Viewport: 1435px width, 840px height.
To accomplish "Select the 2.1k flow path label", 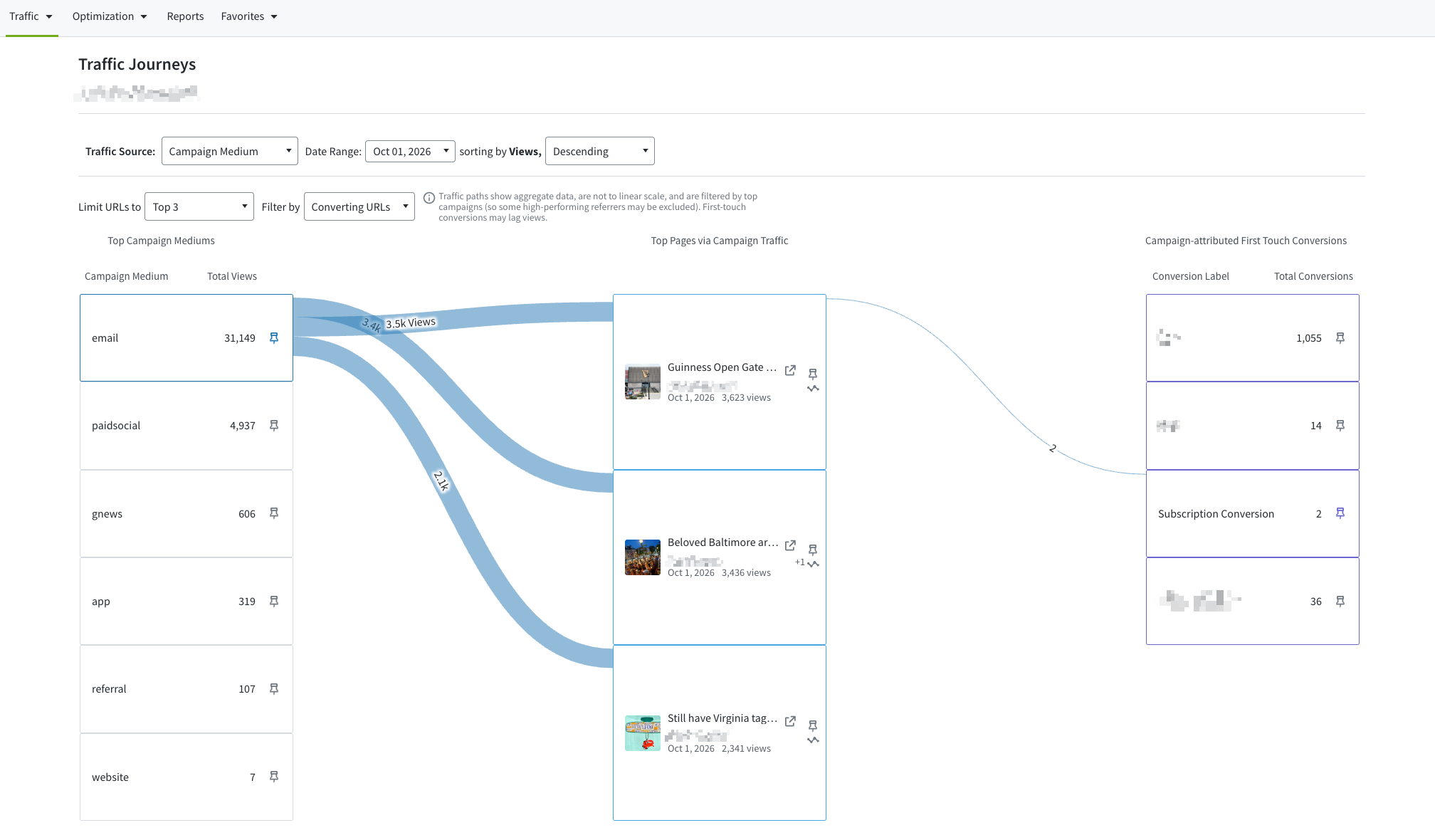I will (441, 481).
